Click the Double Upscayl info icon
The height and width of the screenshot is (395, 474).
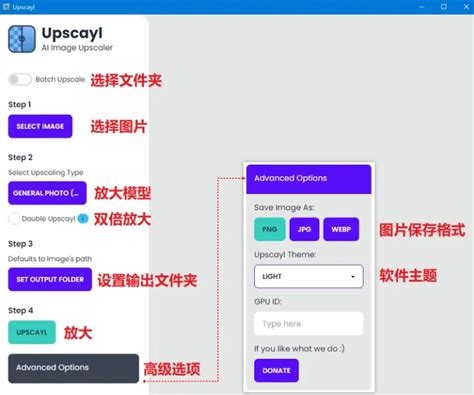click(83, 219)
